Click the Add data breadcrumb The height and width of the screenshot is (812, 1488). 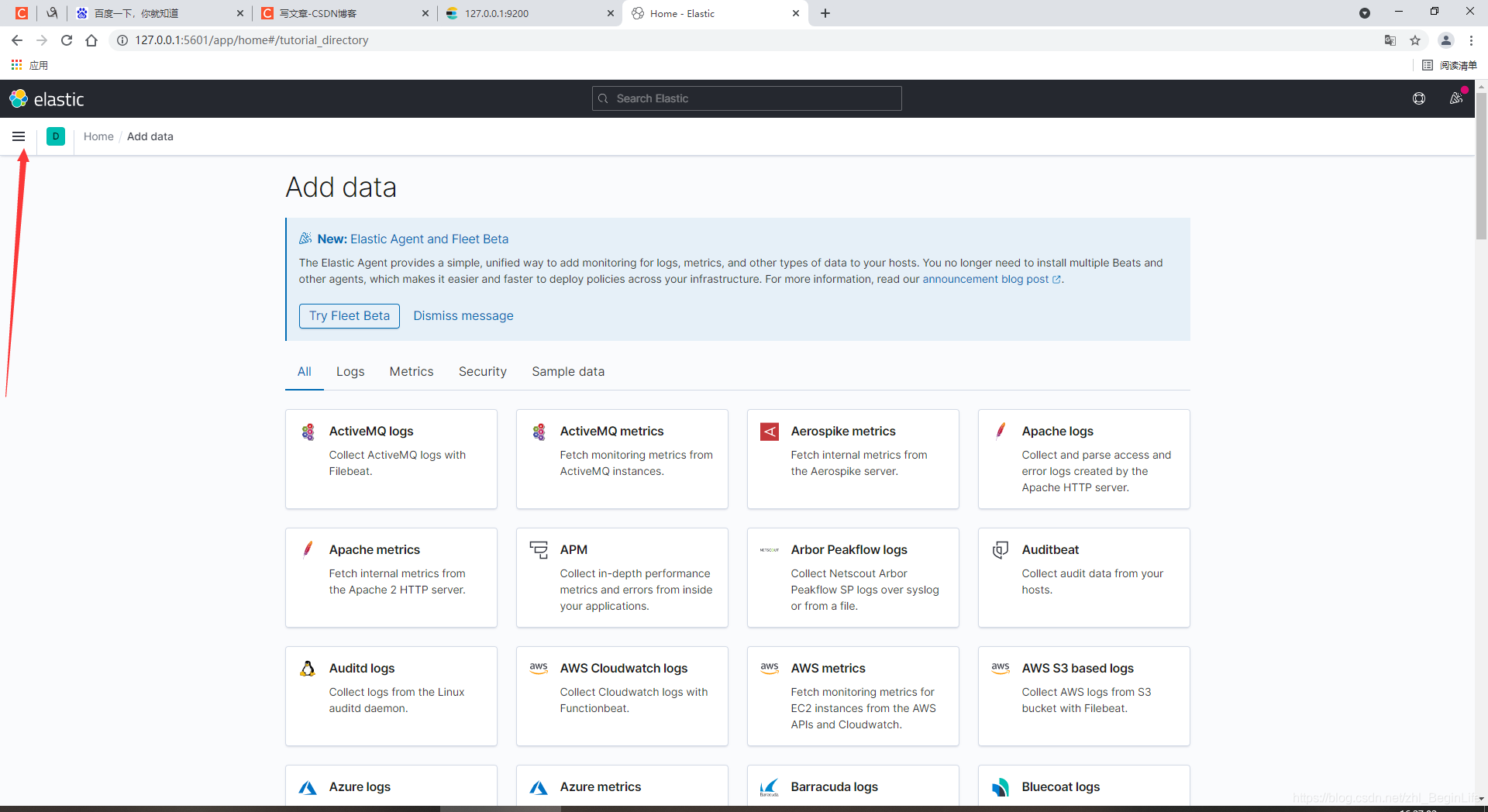pos(150,136)
